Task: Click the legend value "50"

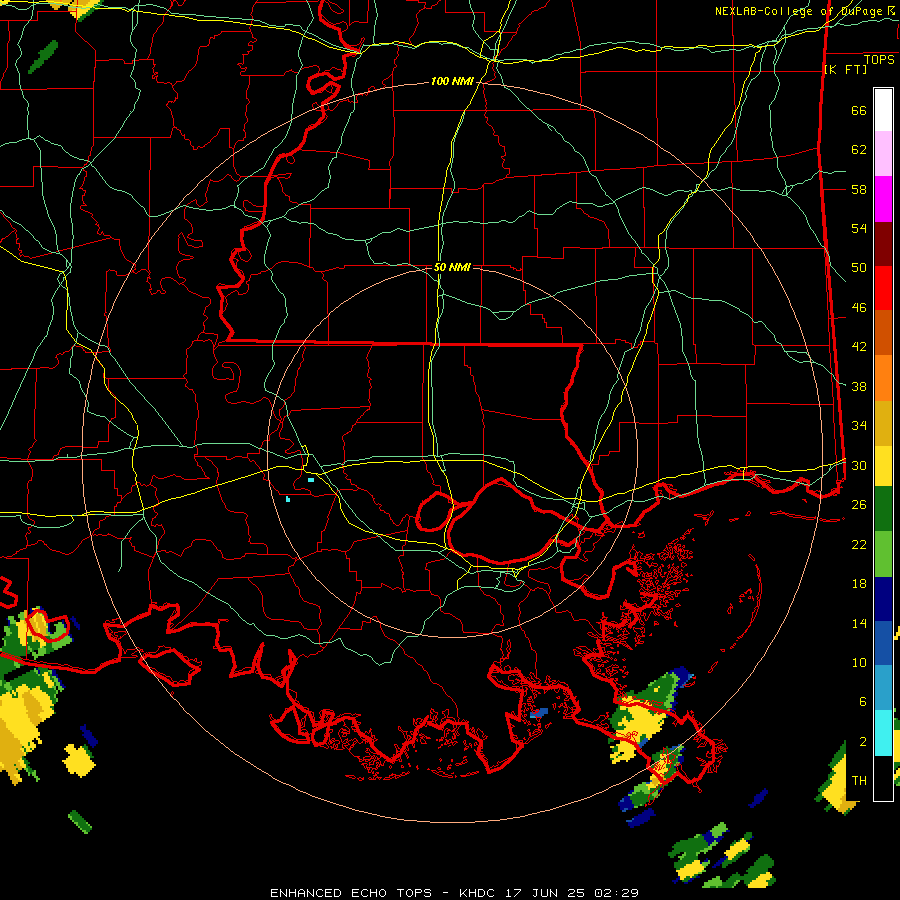Action: tap(859, 268)
